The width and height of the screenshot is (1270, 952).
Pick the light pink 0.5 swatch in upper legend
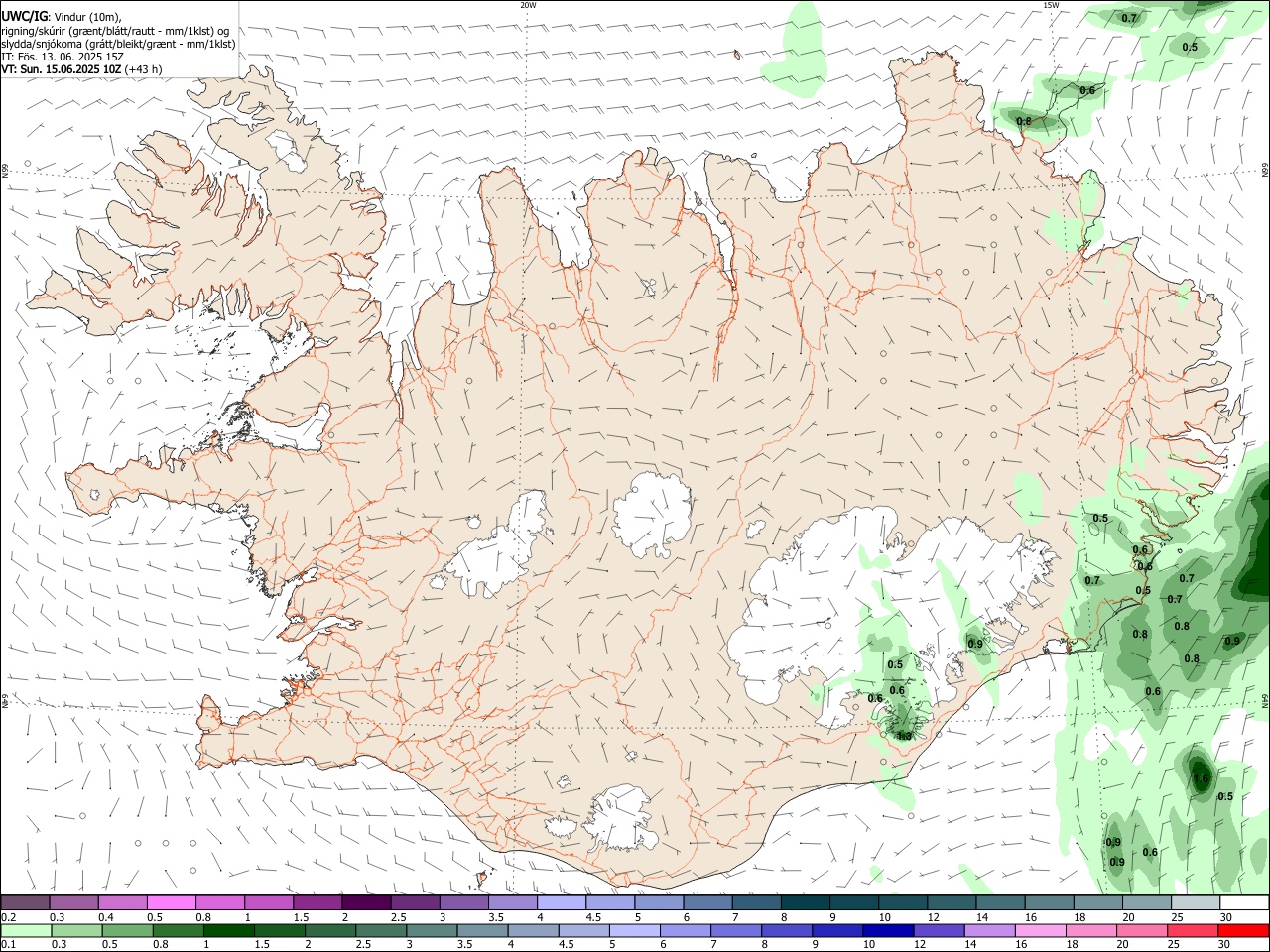pos(171,902)
